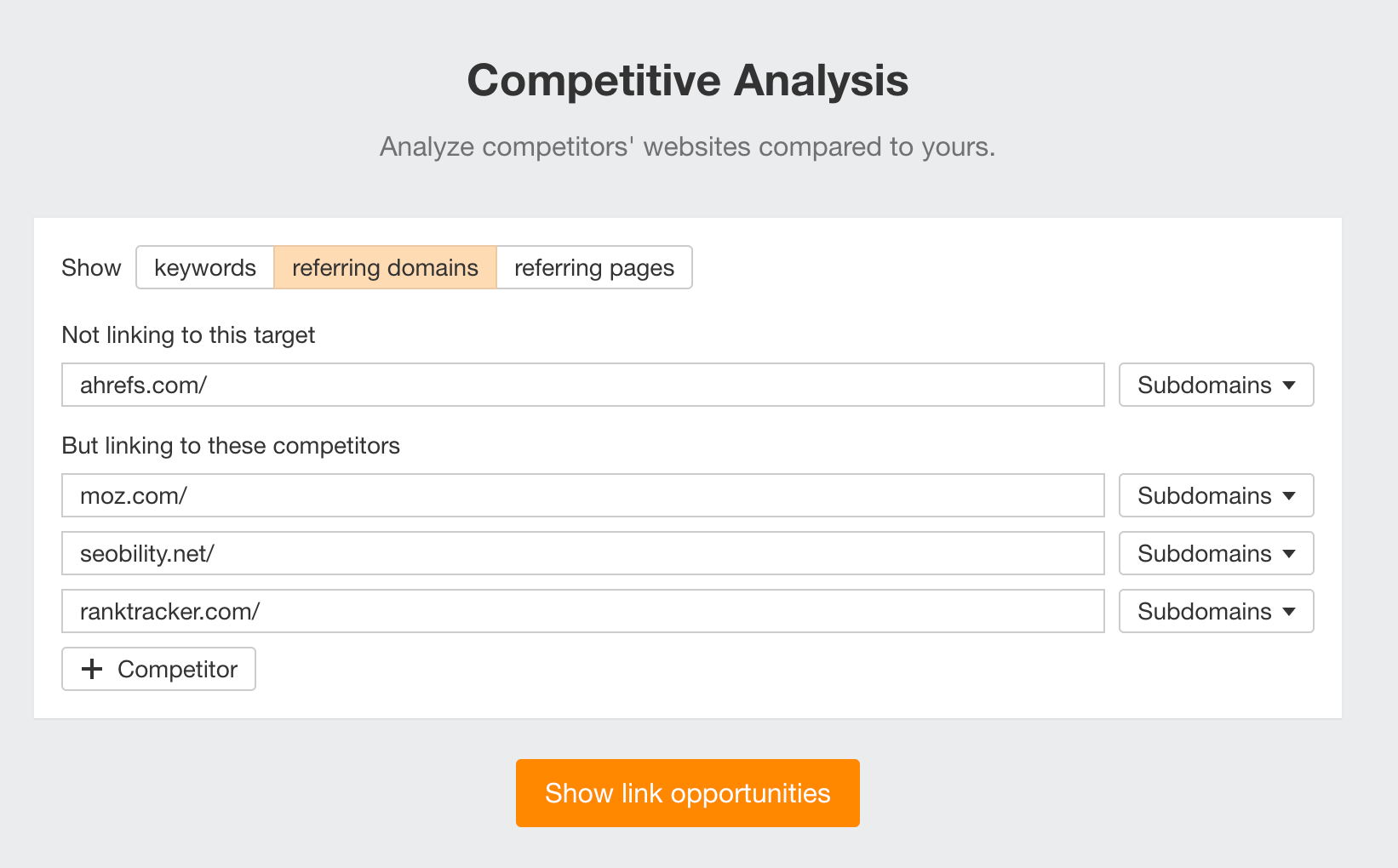Open the referring pages tab

tap(593, 267)
